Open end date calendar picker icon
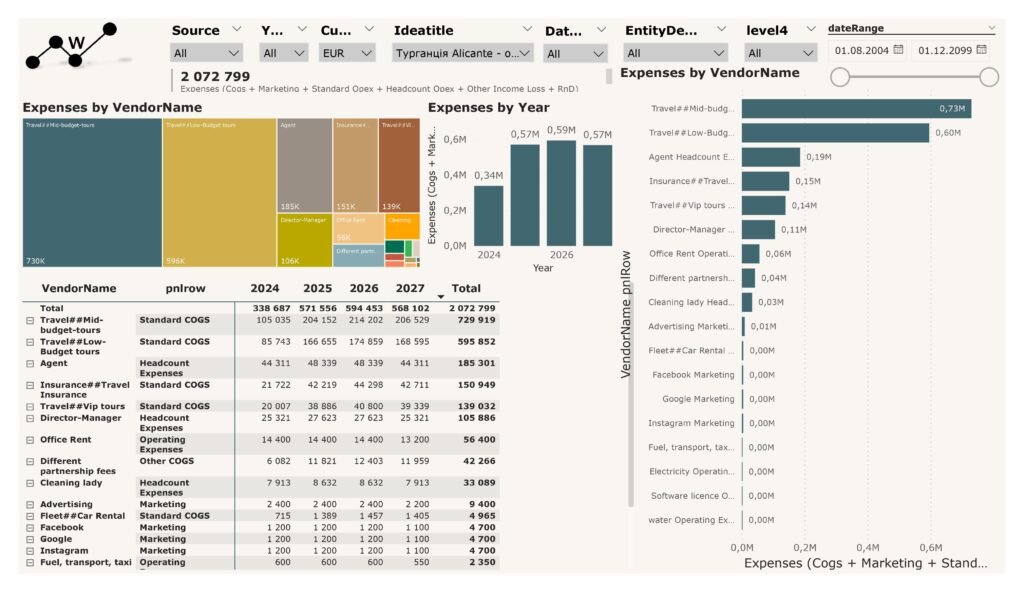 click(981, 50)
